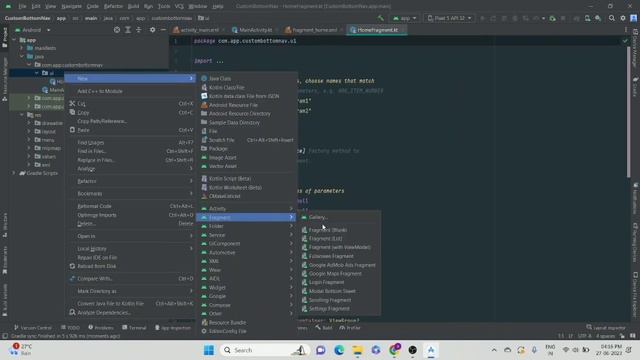
Task: Click the Search Everywhere magnifier icon
Action: [x=611, y=18]
